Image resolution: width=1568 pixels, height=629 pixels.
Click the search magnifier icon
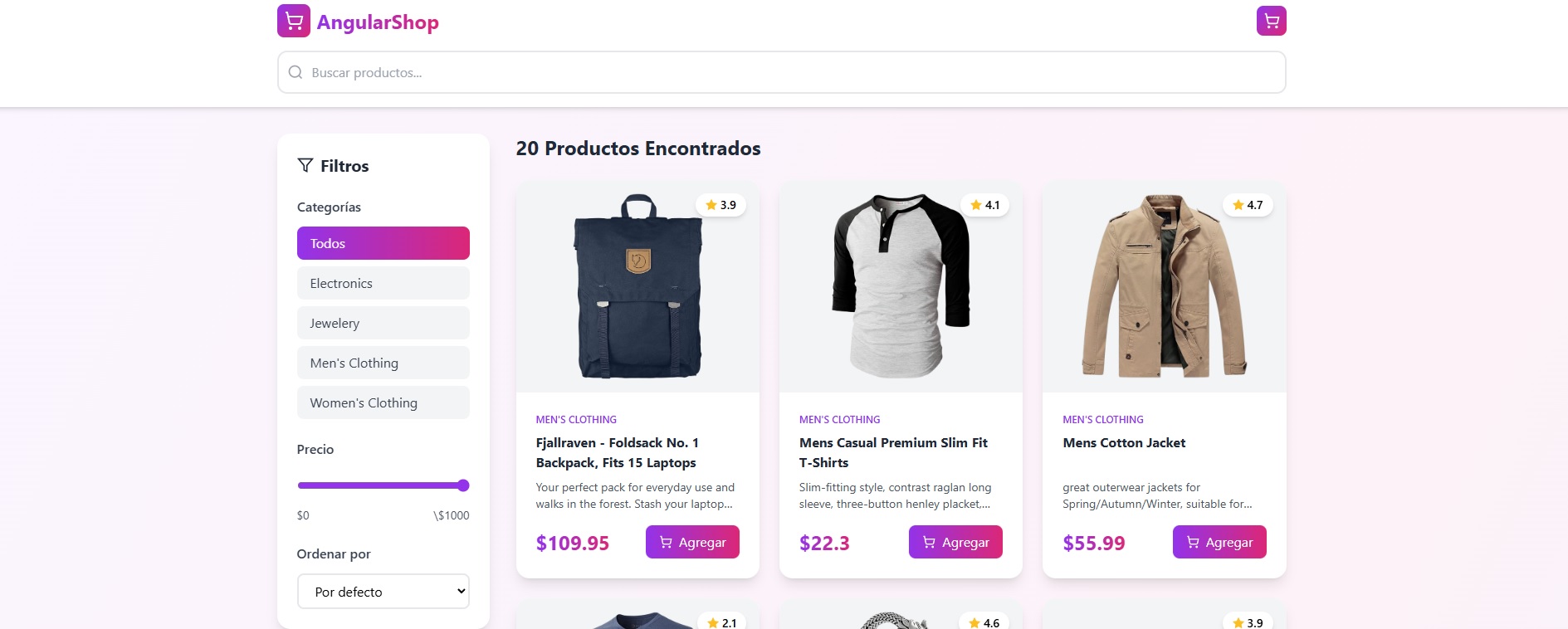(295, 72)
